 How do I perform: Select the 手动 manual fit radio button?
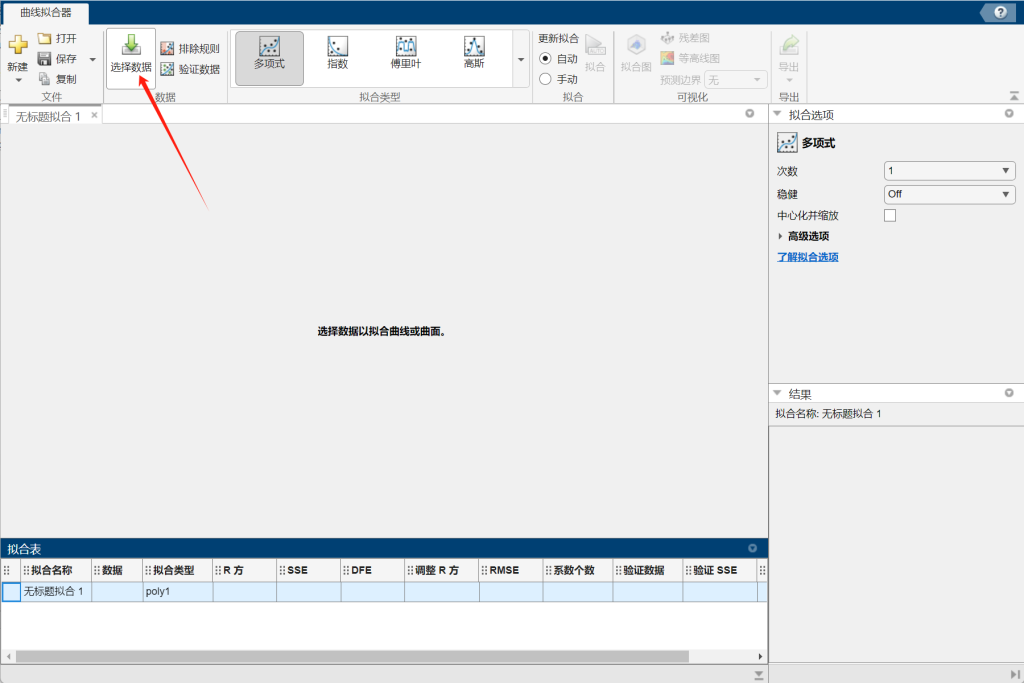click(546, 79)
